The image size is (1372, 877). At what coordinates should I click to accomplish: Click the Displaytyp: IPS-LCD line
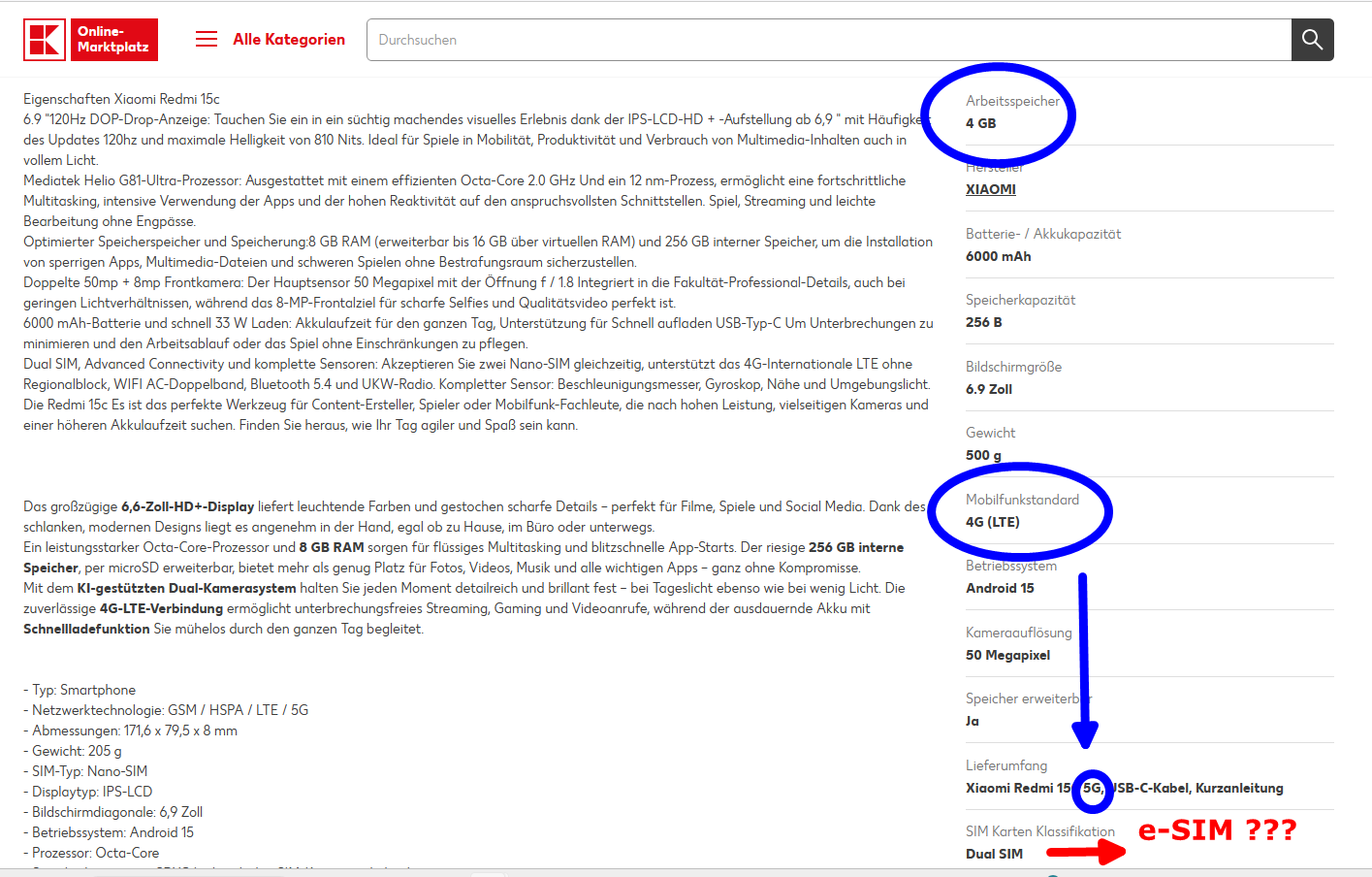[x=88, y=792]
